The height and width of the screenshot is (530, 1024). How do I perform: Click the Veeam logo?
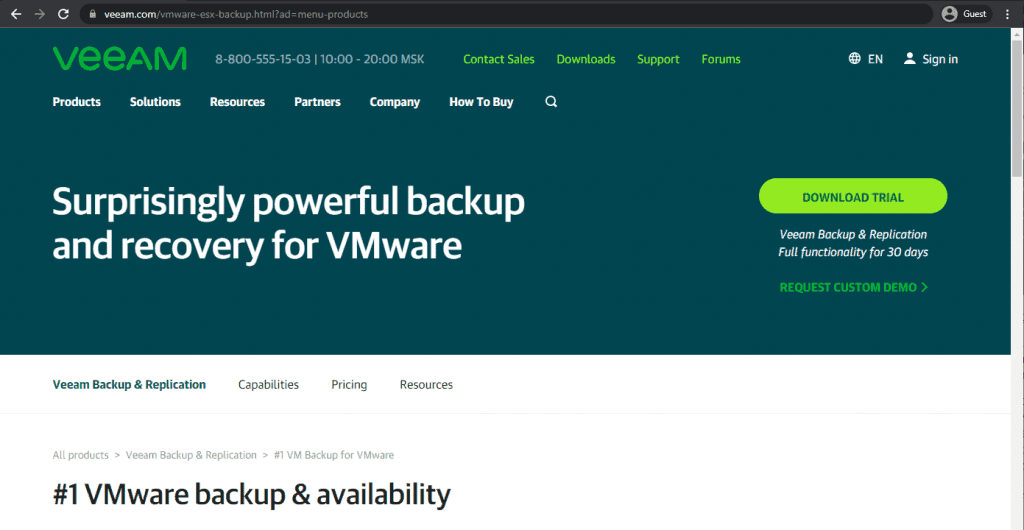119,59
